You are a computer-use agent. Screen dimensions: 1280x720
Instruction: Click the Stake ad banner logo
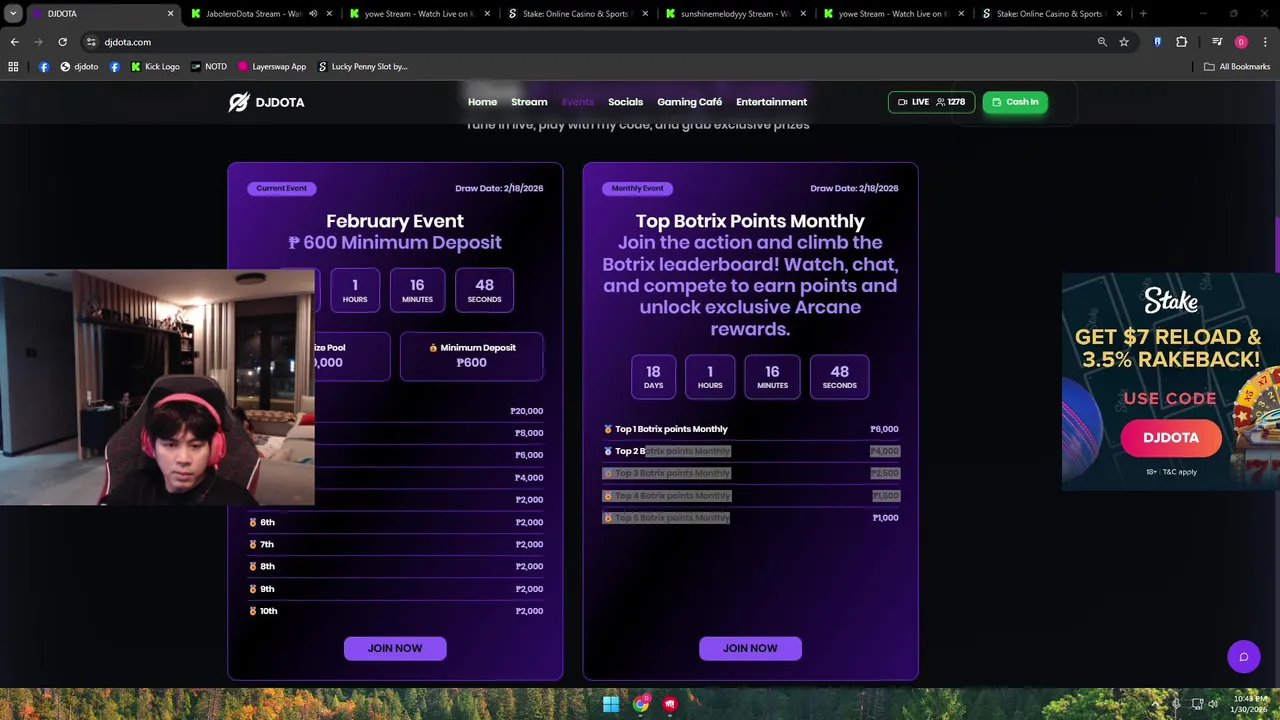point(1171,301)
